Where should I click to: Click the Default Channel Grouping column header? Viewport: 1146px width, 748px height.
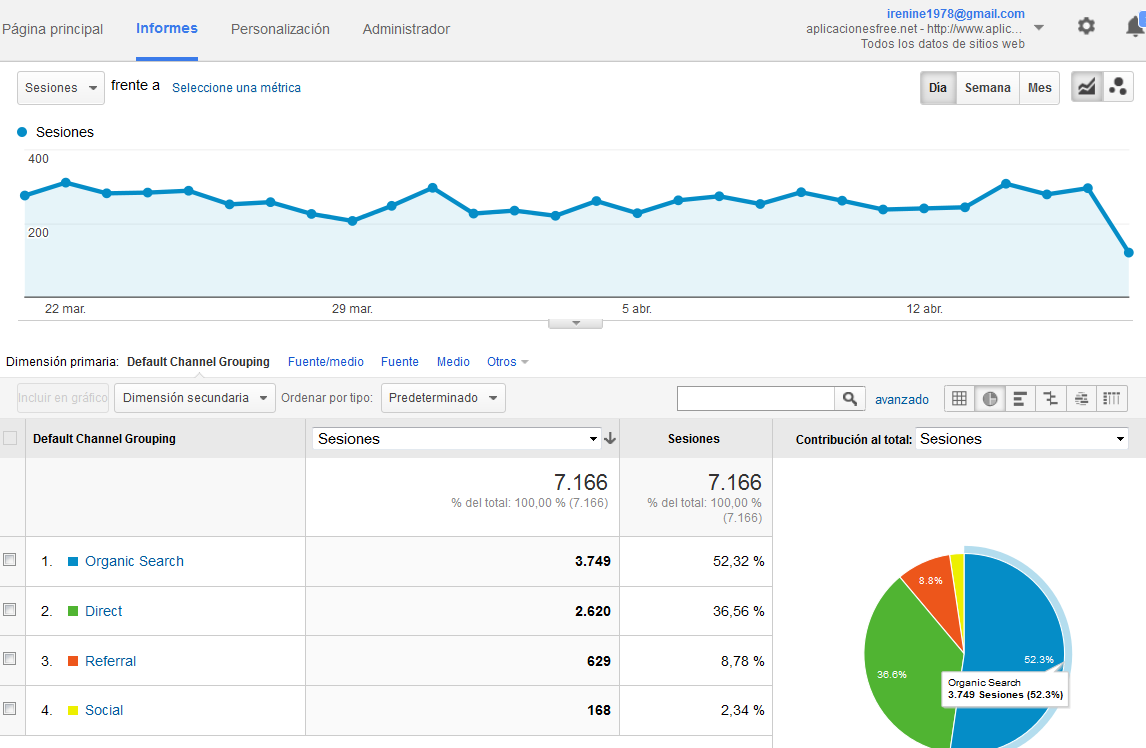pos(105,439)
